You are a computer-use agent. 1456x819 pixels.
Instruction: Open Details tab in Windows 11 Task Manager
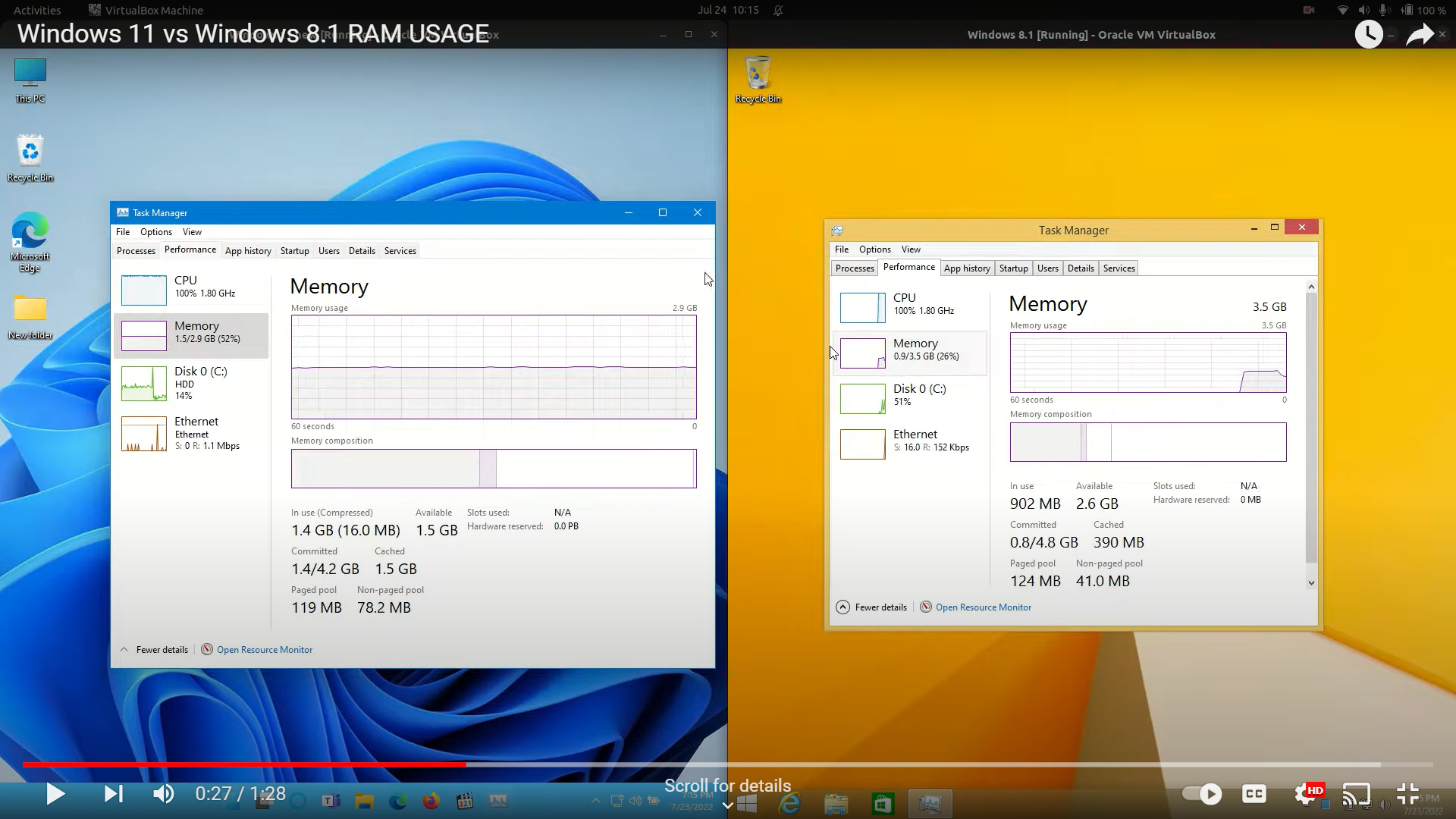(362, 251)
